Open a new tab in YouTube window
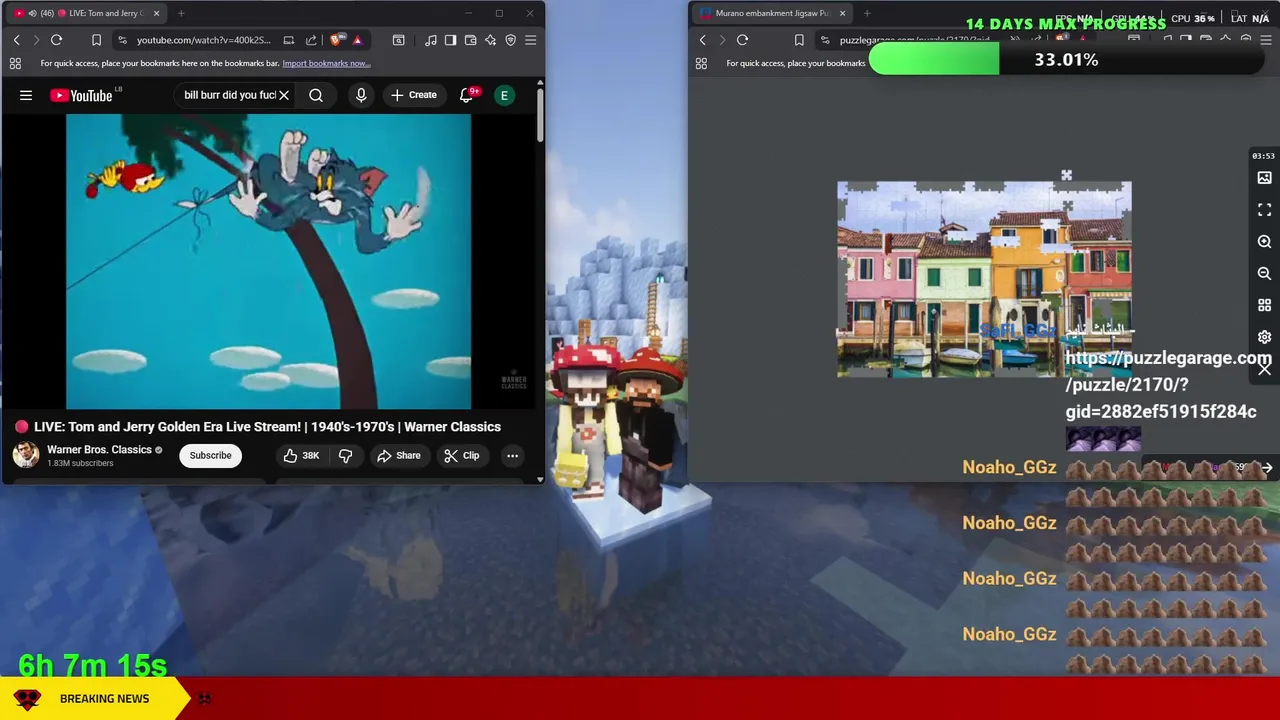 point(181,13)
